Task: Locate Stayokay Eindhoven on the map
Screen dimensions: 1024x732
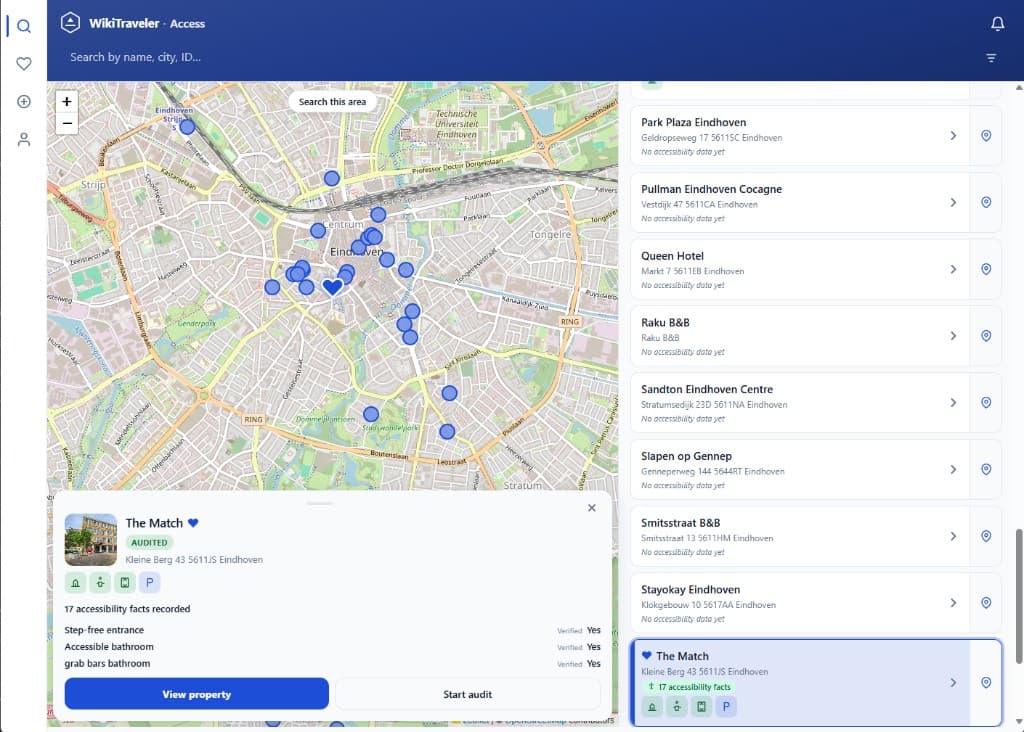Action: pos(985,603)
